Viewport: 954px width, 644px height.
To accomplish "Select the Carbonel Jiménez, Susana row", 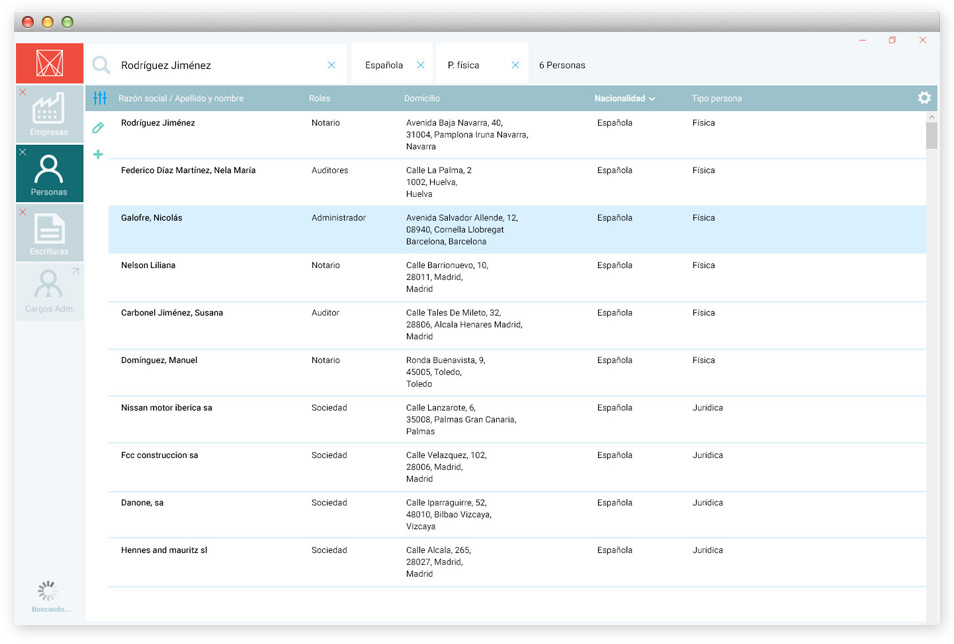I will (x=172, y=313).
